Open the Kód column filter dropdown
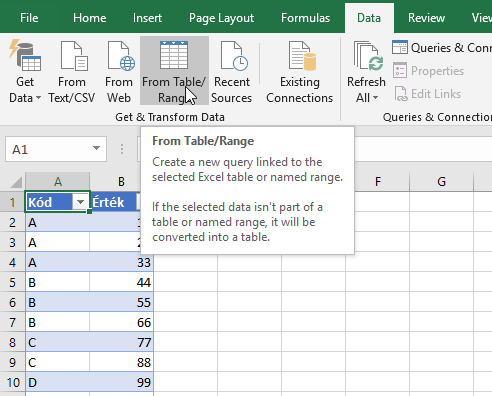The image size is (492, 396). [80, 202]
